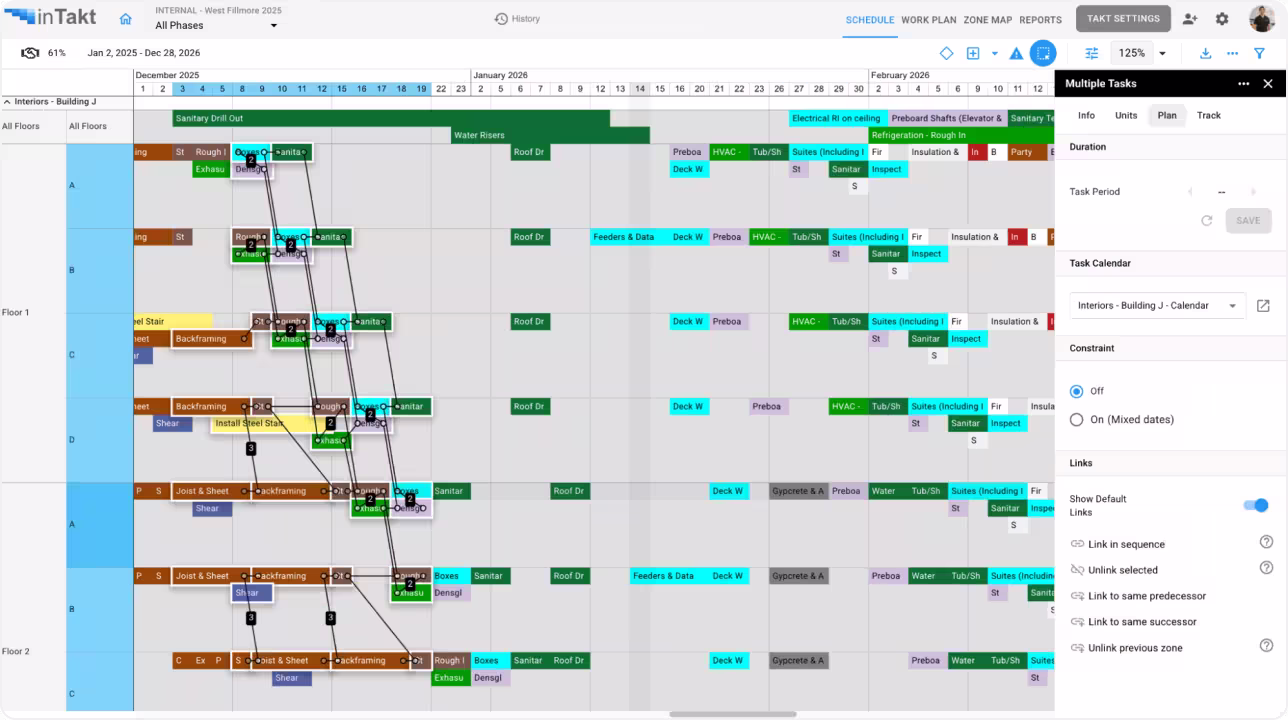Click the TAKT SETTINGS button
This screenshot has height=720, width=1288.
[x=1123, y=18]
